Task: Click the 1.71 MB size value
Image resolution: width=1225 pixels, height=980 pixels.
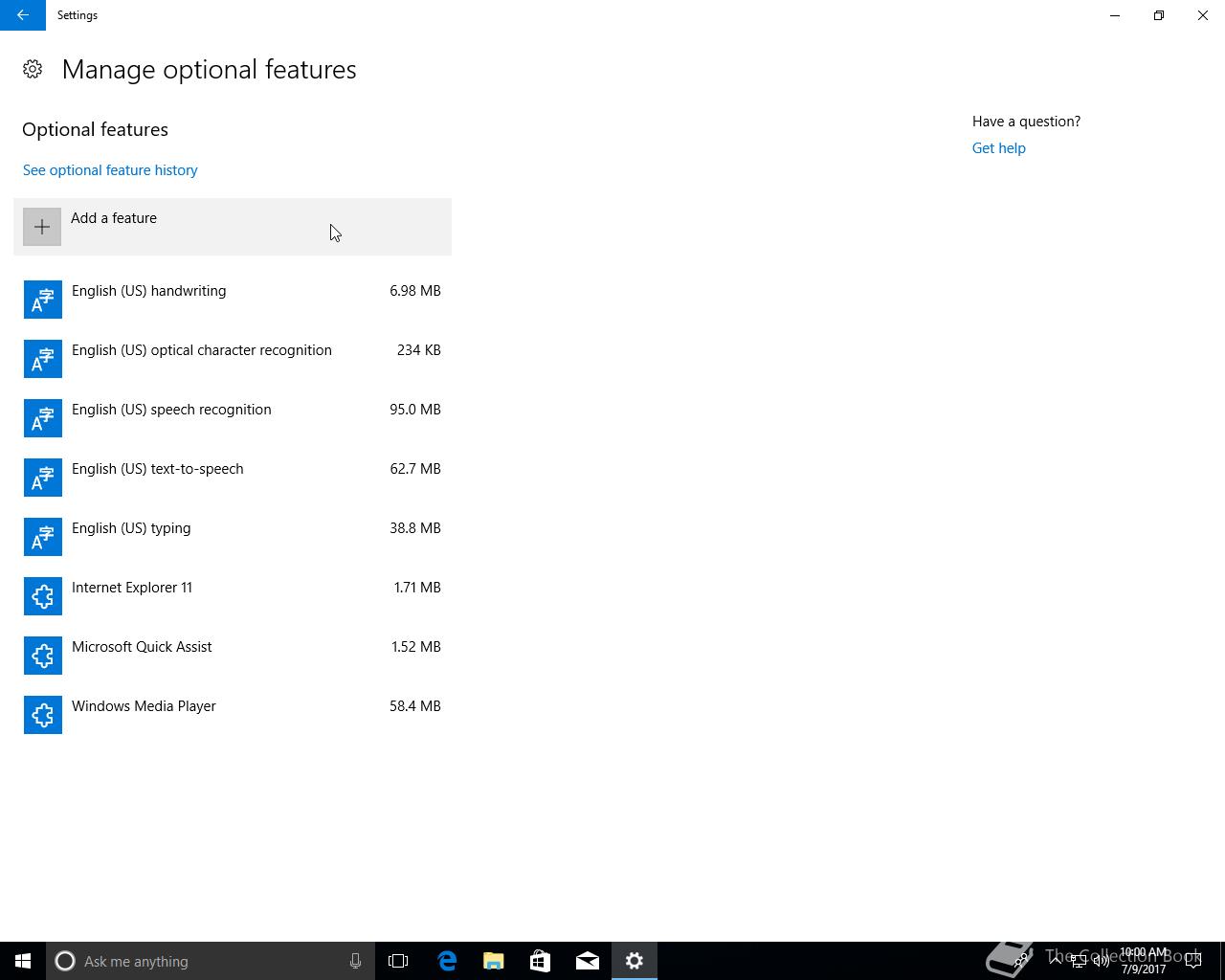Action: [417, 588]
